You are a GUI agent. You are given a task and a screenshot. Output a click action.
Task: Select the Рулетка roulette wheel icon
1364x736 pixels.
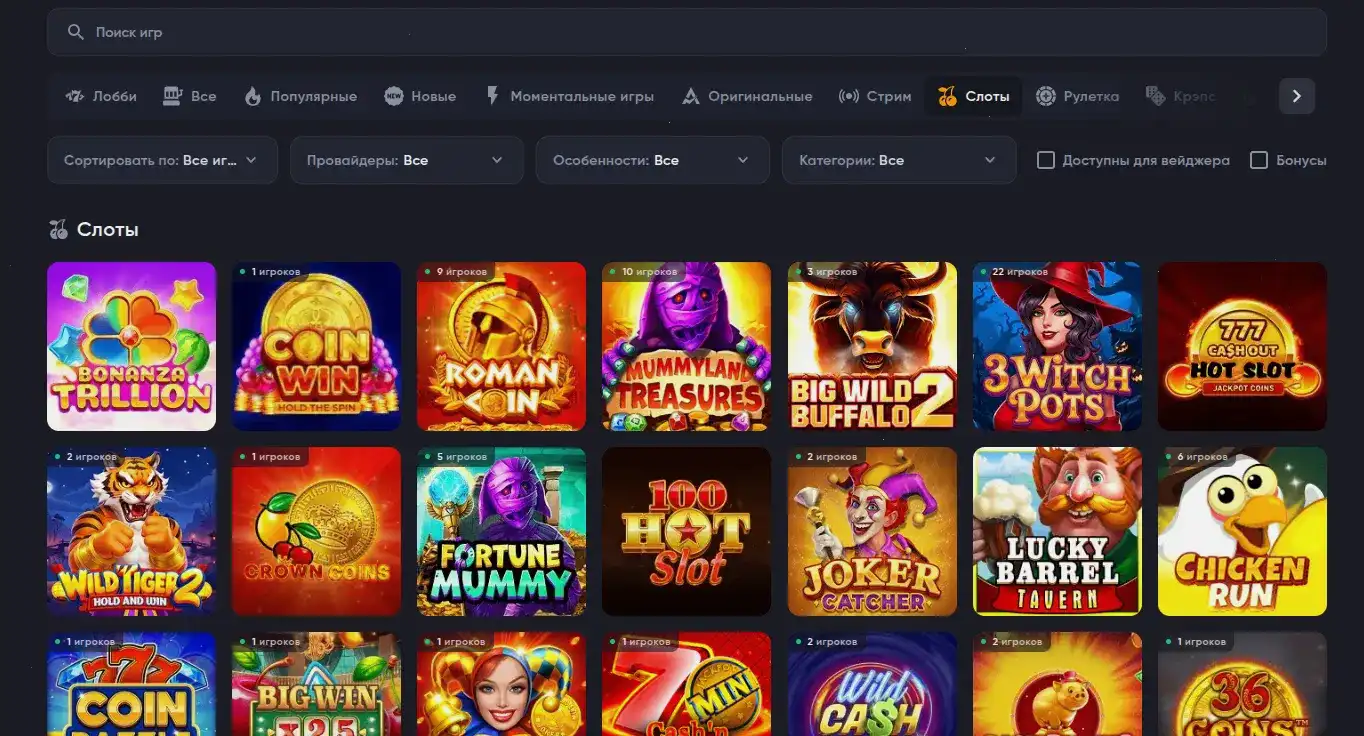[1046, 95]
